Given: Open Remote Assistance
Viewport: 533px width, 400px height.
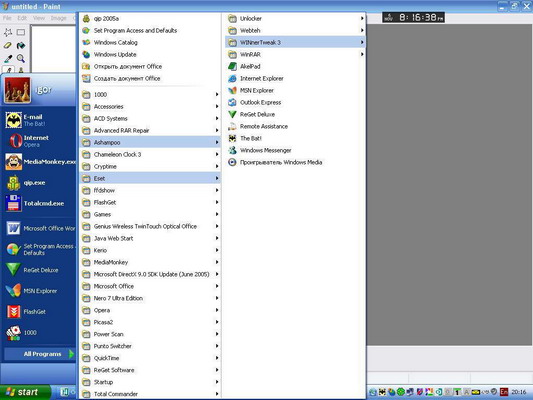Looking at the screenshot, I should click(x=295, y=126).
